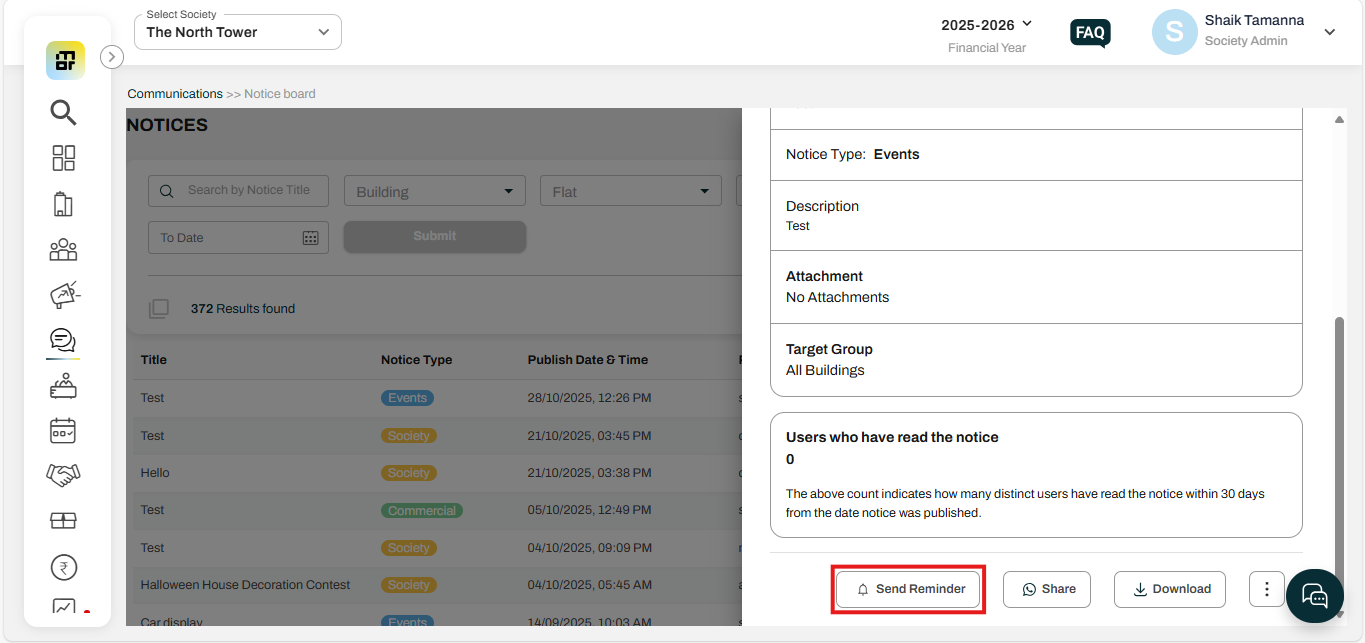The width and height of the screenshot is (1365, 643).
Task: Open the members group icon
Action: (64, 249)
